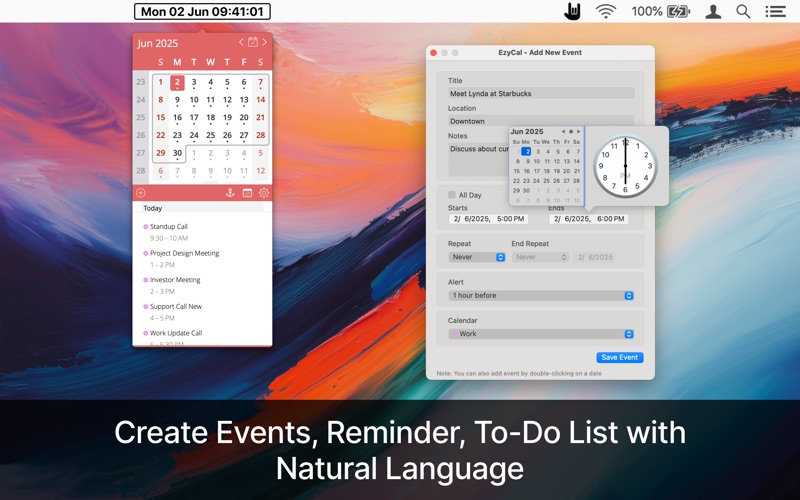Open Spotlight search magnifier
The image size is (800, 500).
pos(743,11)
